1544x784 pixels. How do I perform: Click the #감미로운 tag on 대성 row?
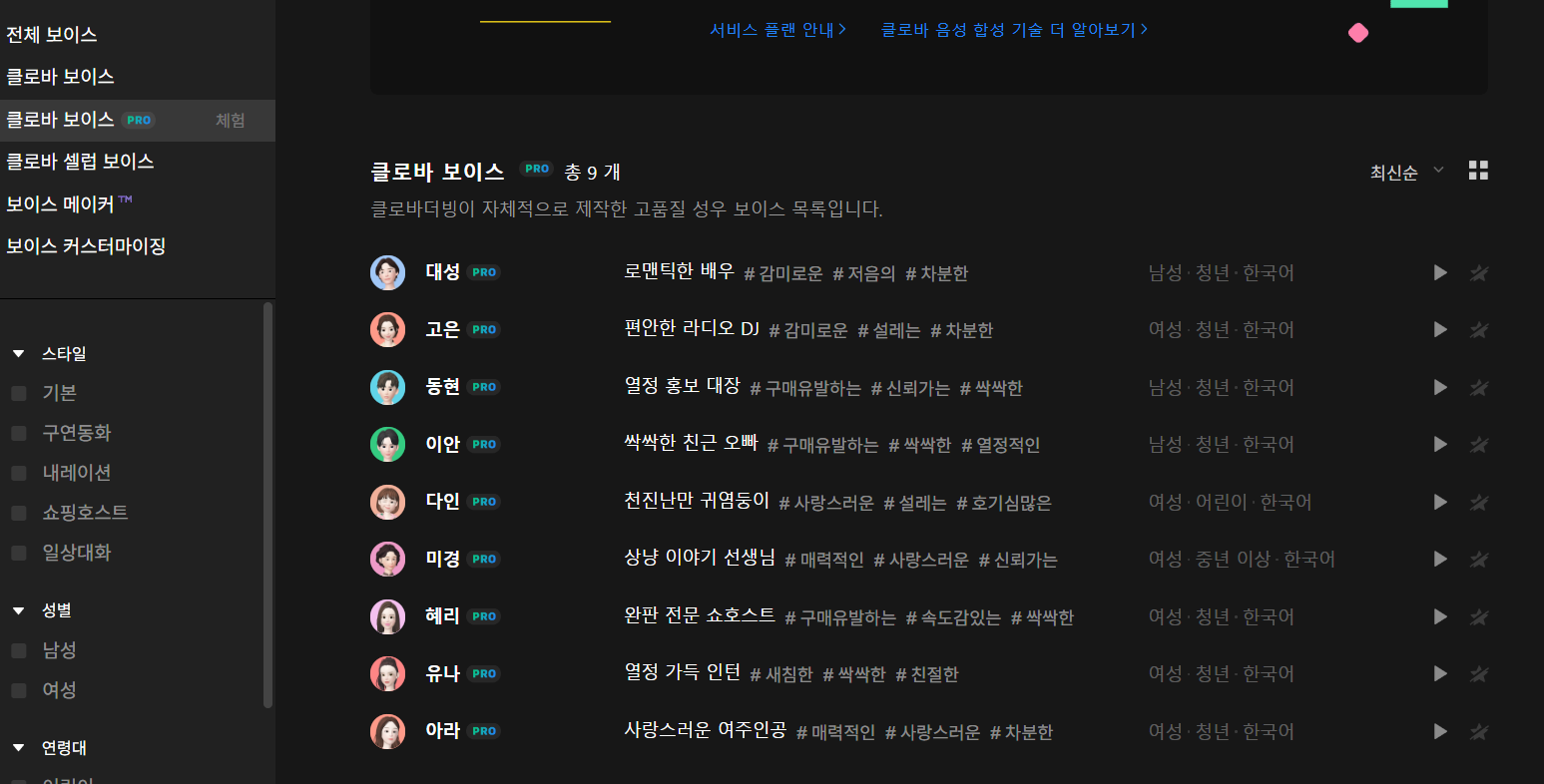click(x=783, y=273)
